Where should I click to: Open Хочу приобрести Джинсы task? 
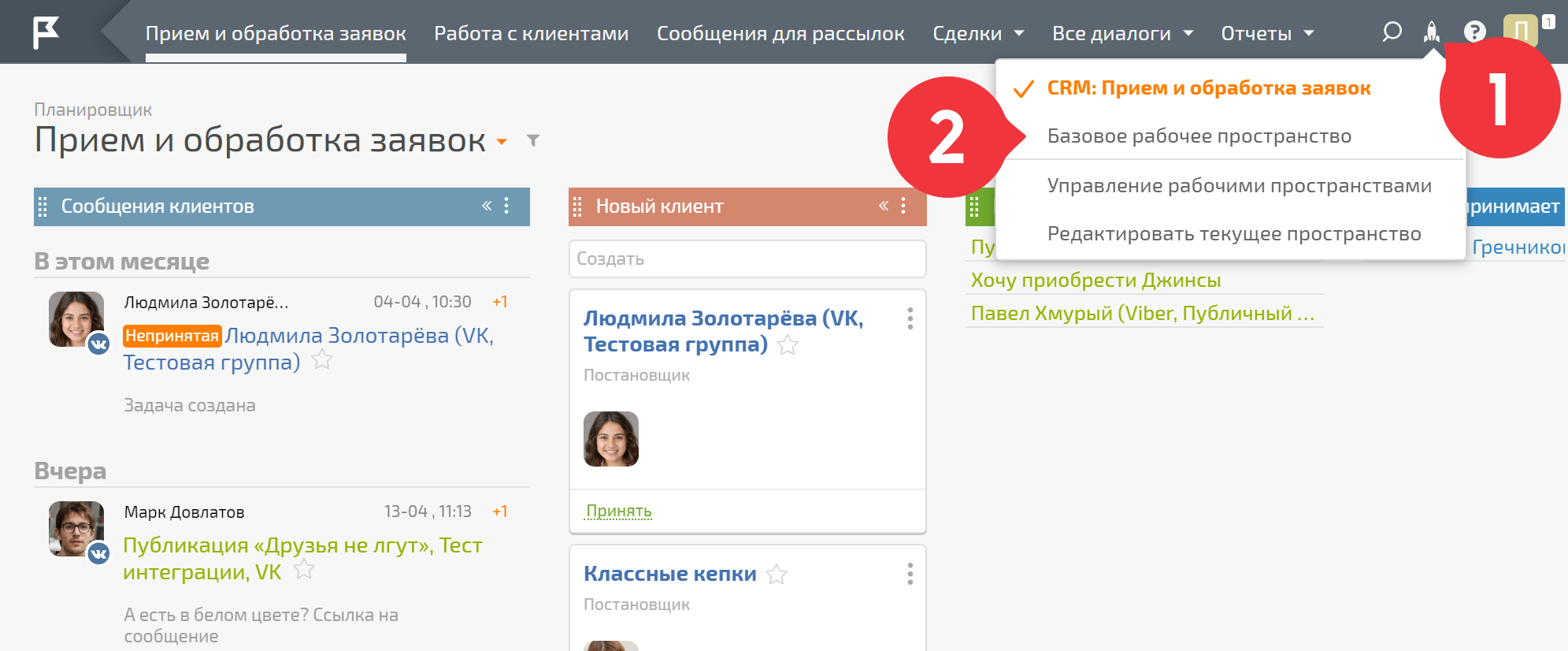(1095, 280)
